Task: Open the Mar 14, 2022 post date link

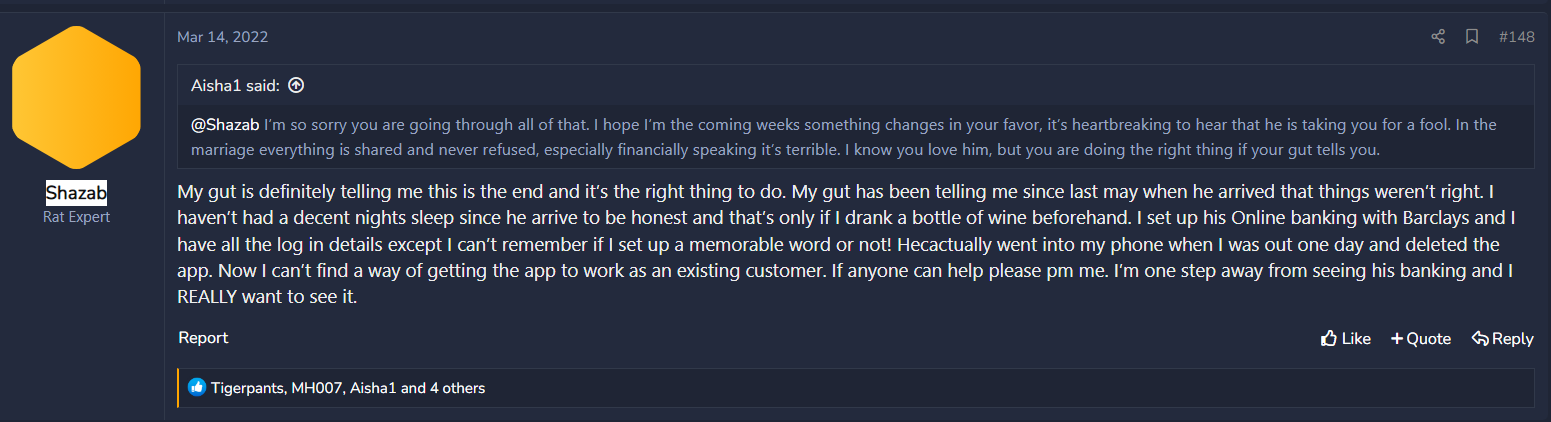Action: click(222, 37)
